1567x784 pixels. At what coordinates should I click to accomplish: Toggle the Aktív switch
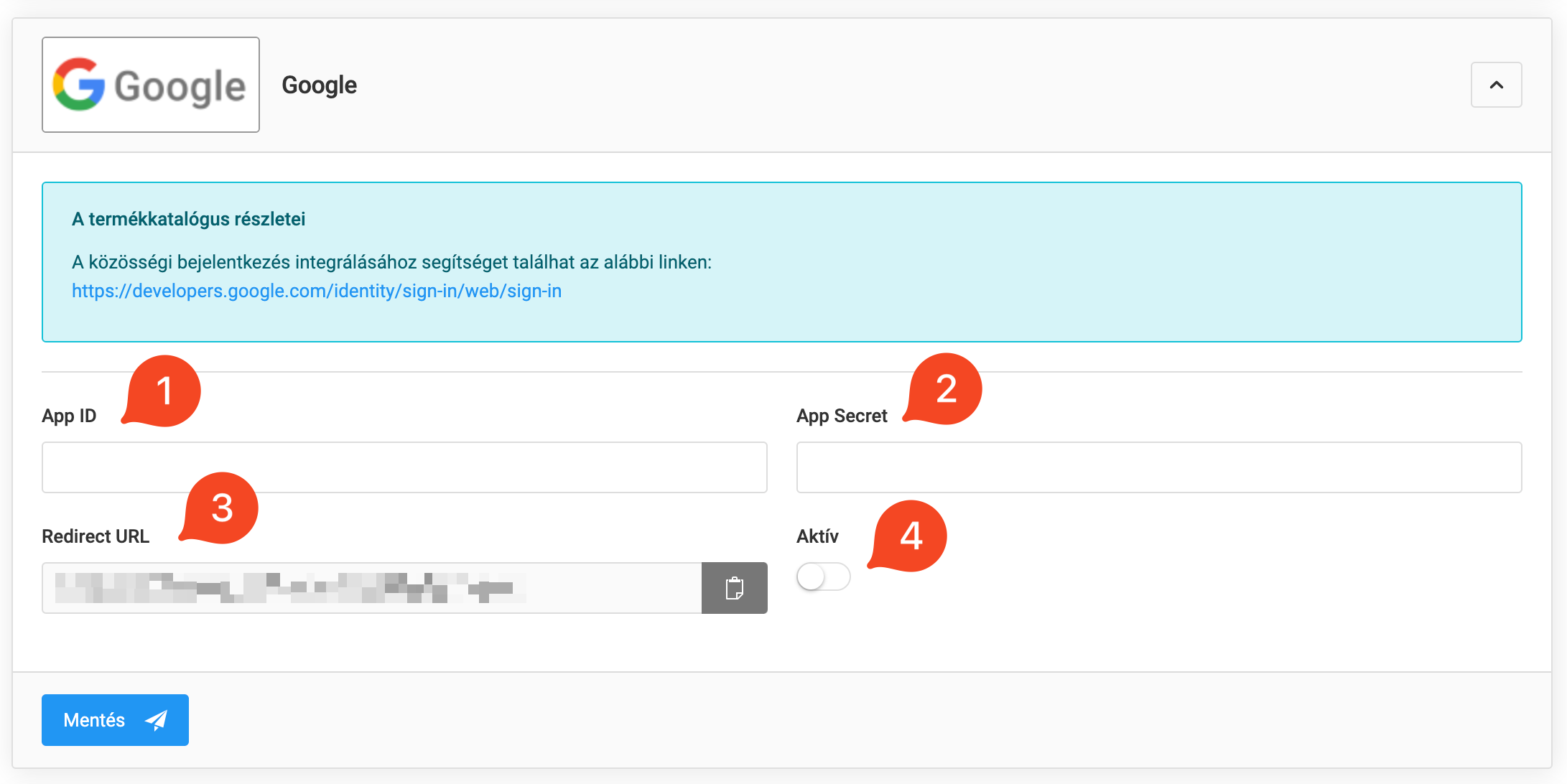coord(823,577)
